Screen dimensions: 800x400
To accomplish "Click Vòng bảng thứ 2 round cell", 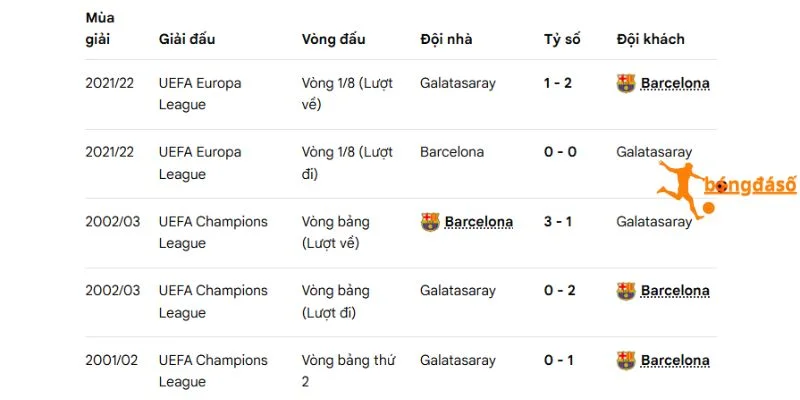I will pyautogui.click(x=348, y=371).
